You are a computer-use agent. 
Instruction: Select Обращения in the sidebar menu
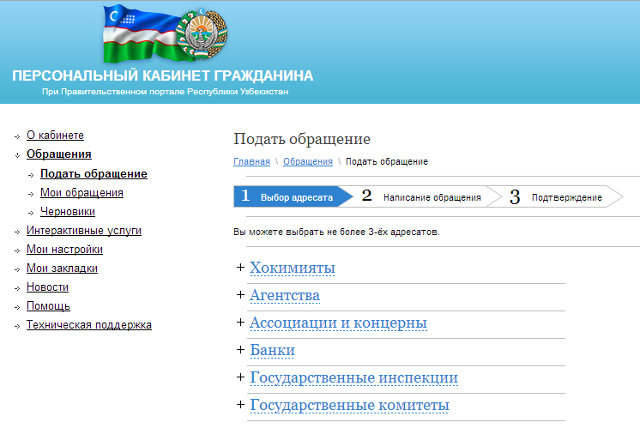click(x=58, y=154)
